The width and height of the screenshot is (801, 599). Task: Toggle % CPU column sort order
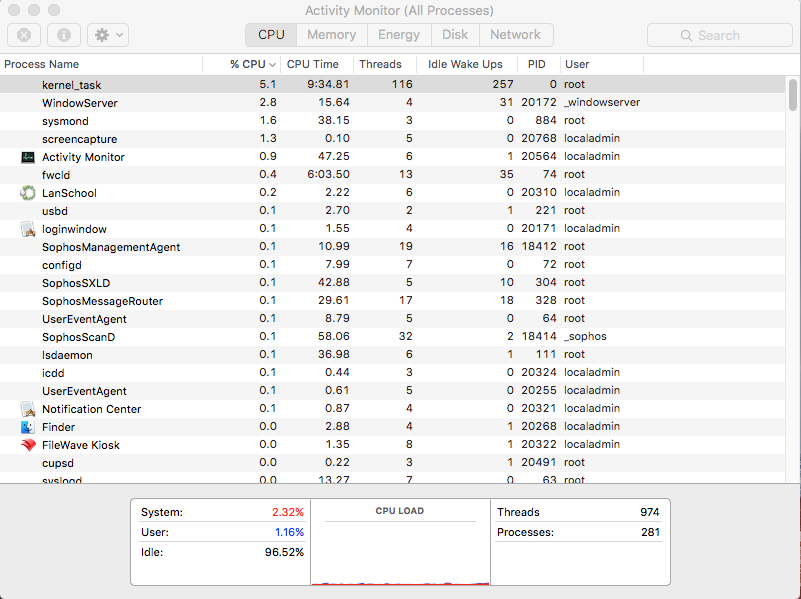242,64
